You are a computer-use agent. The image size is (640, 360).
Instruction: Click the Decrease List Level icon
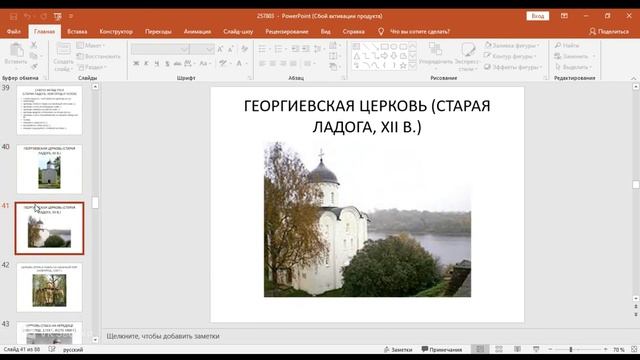pyautogui.click(x=296, y=49)
